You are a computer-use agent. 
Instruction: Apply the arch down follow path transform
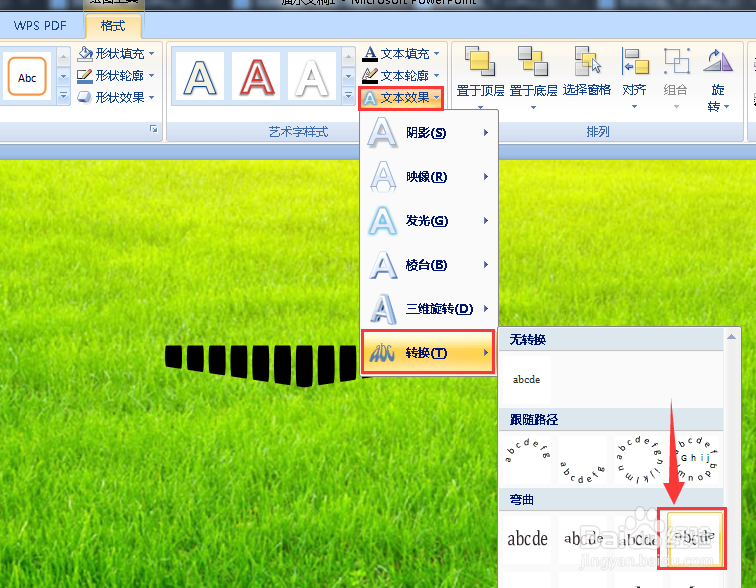[582, 459]
